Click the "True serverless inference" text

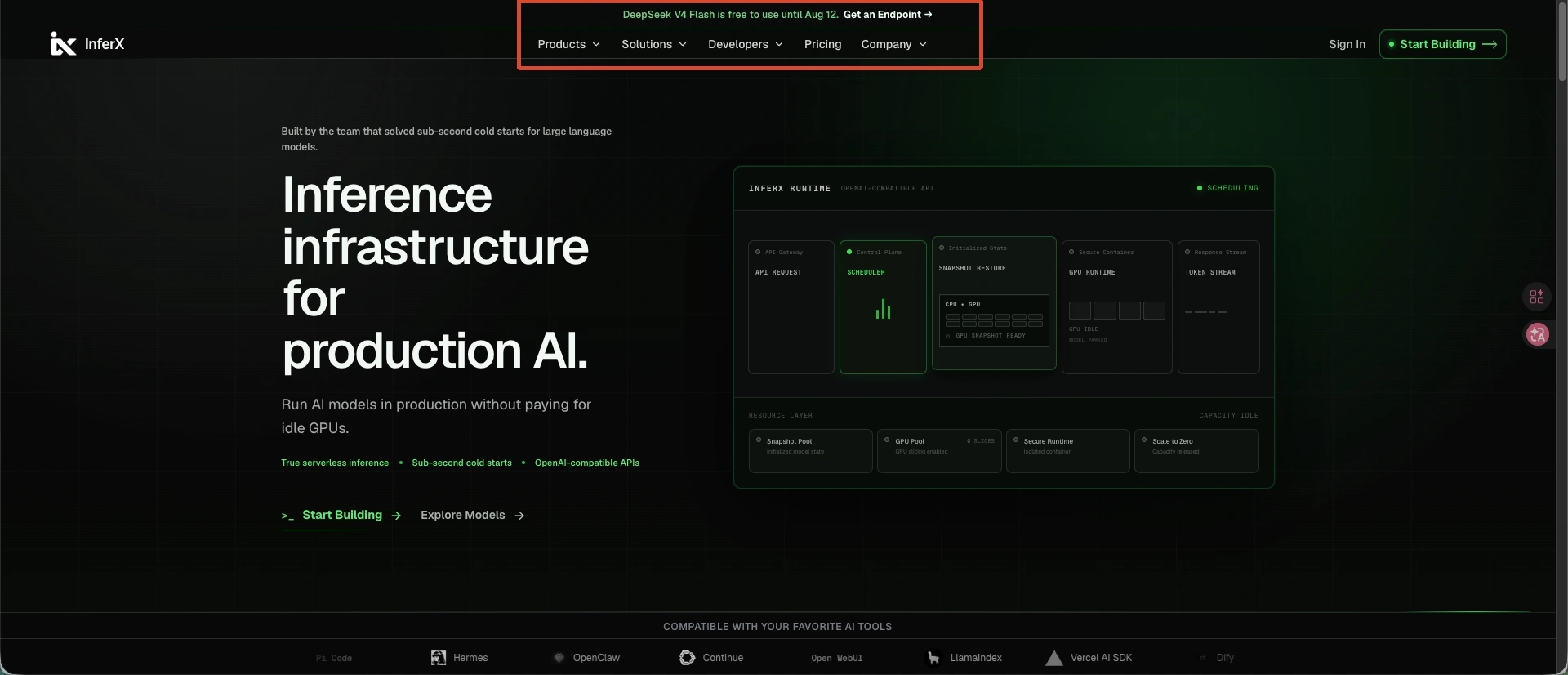click(335, 463)
